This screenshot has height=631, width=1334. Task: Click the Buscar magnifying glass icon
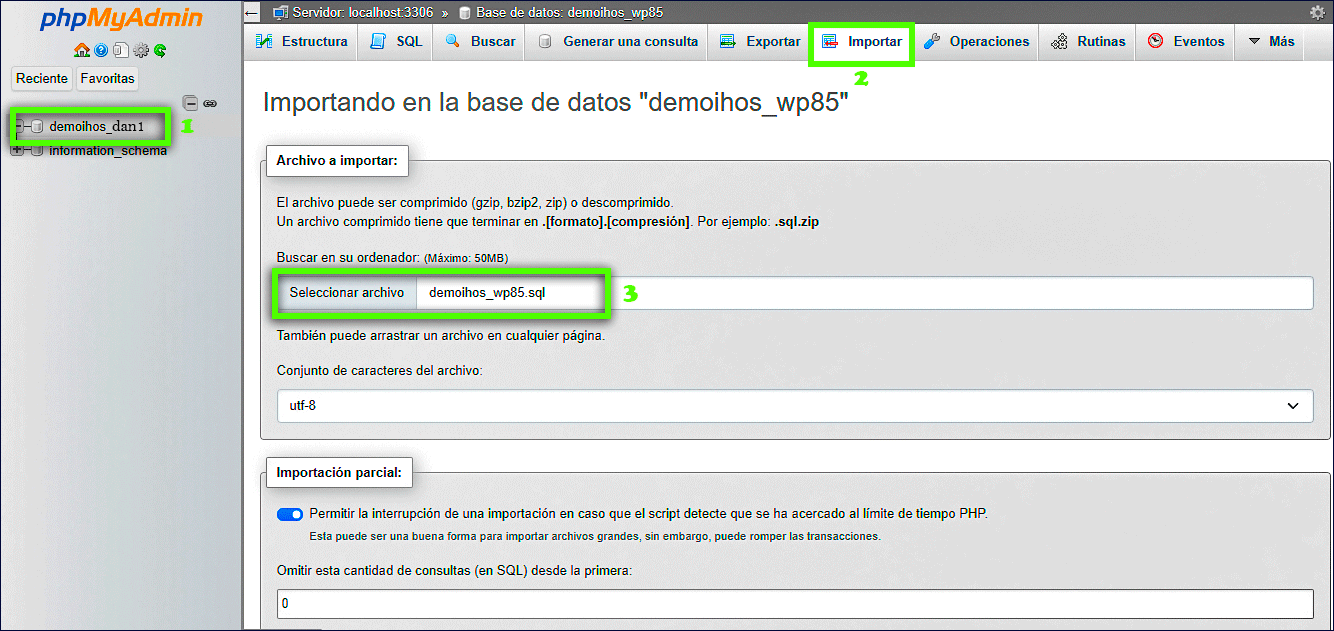(454, 42)
